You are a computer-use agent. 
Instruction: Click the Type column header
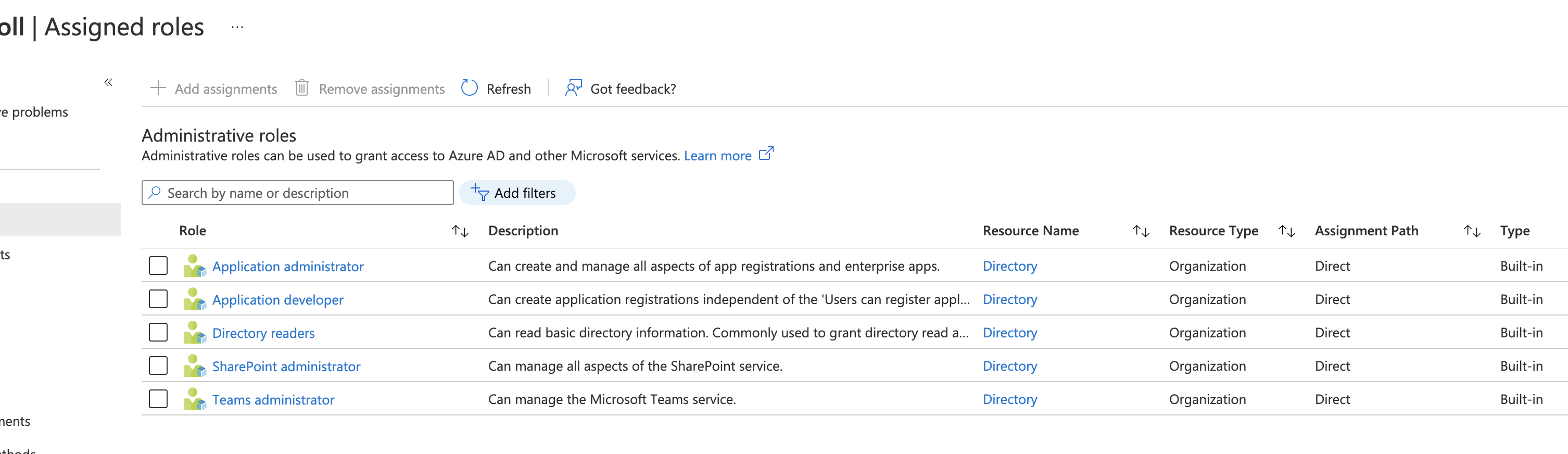tap(1514, 231)
